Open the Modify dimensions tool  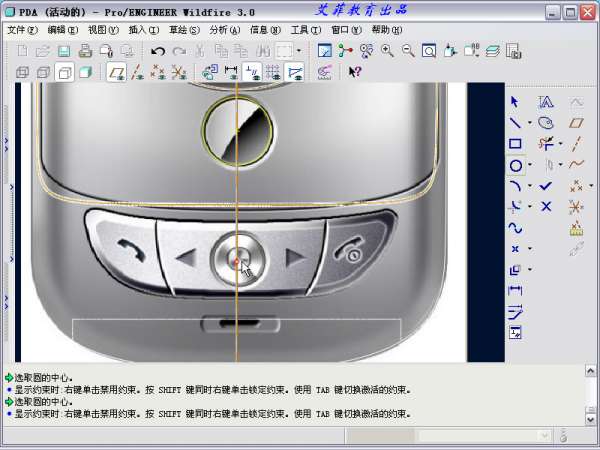click(515, 312)
